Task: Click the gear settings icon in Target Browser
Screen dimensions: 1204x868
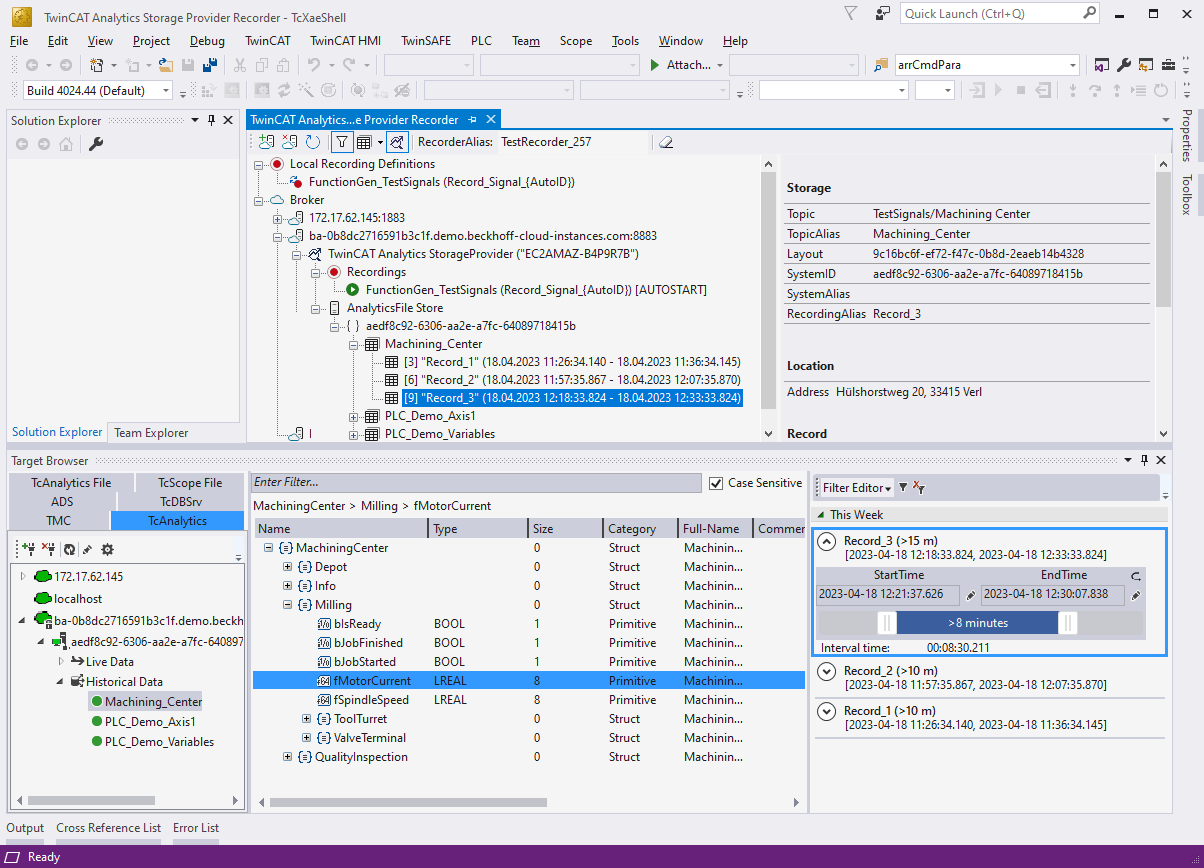Action: click(107, 549)
